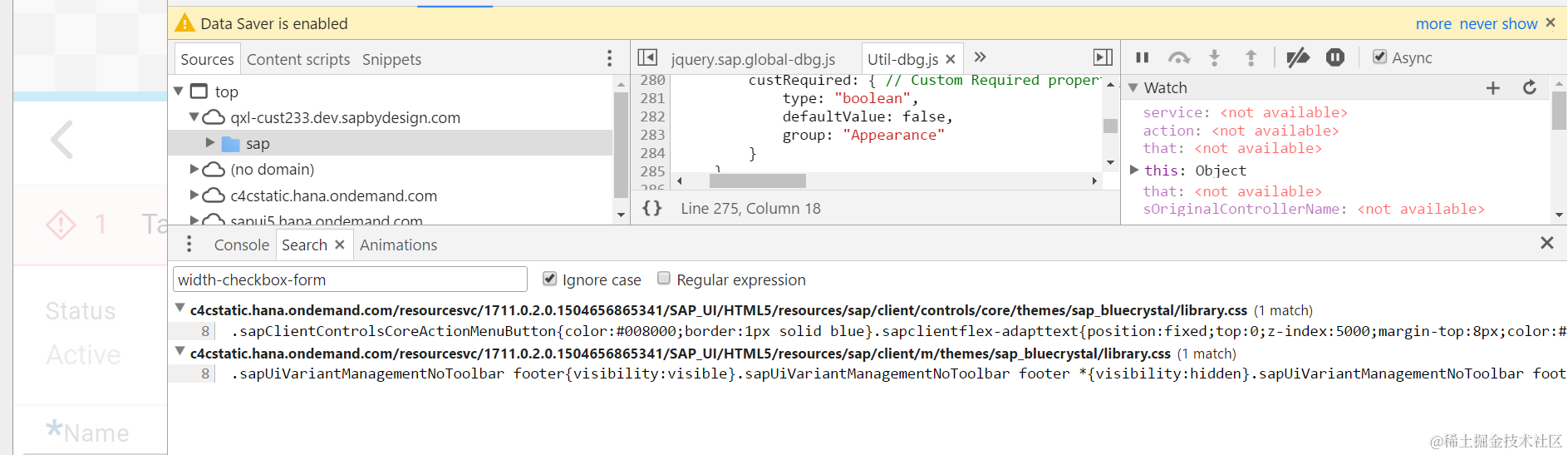Close the bottom drawer
This screenshot has height=455, width=1568.
1546,242
